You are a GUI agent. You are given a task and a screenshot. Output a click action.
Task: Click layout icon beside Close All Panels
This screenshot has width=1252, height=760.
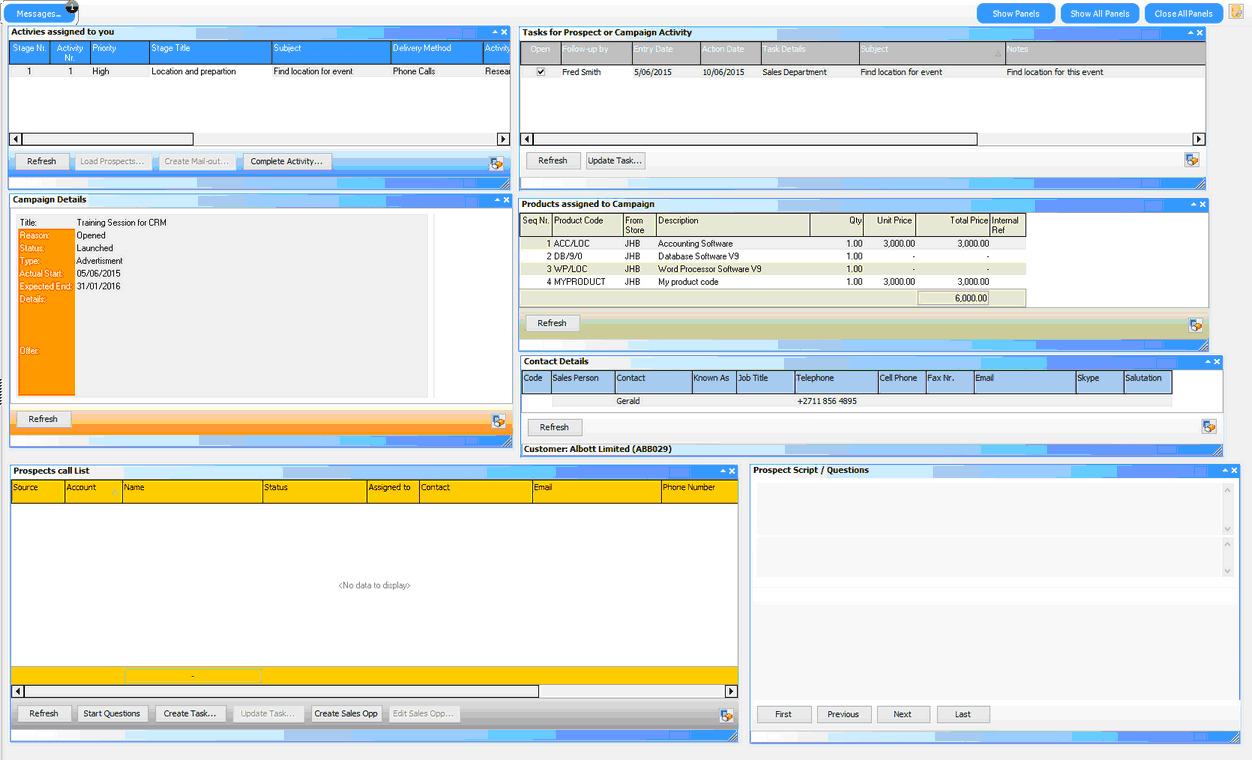click(1236, 13)
